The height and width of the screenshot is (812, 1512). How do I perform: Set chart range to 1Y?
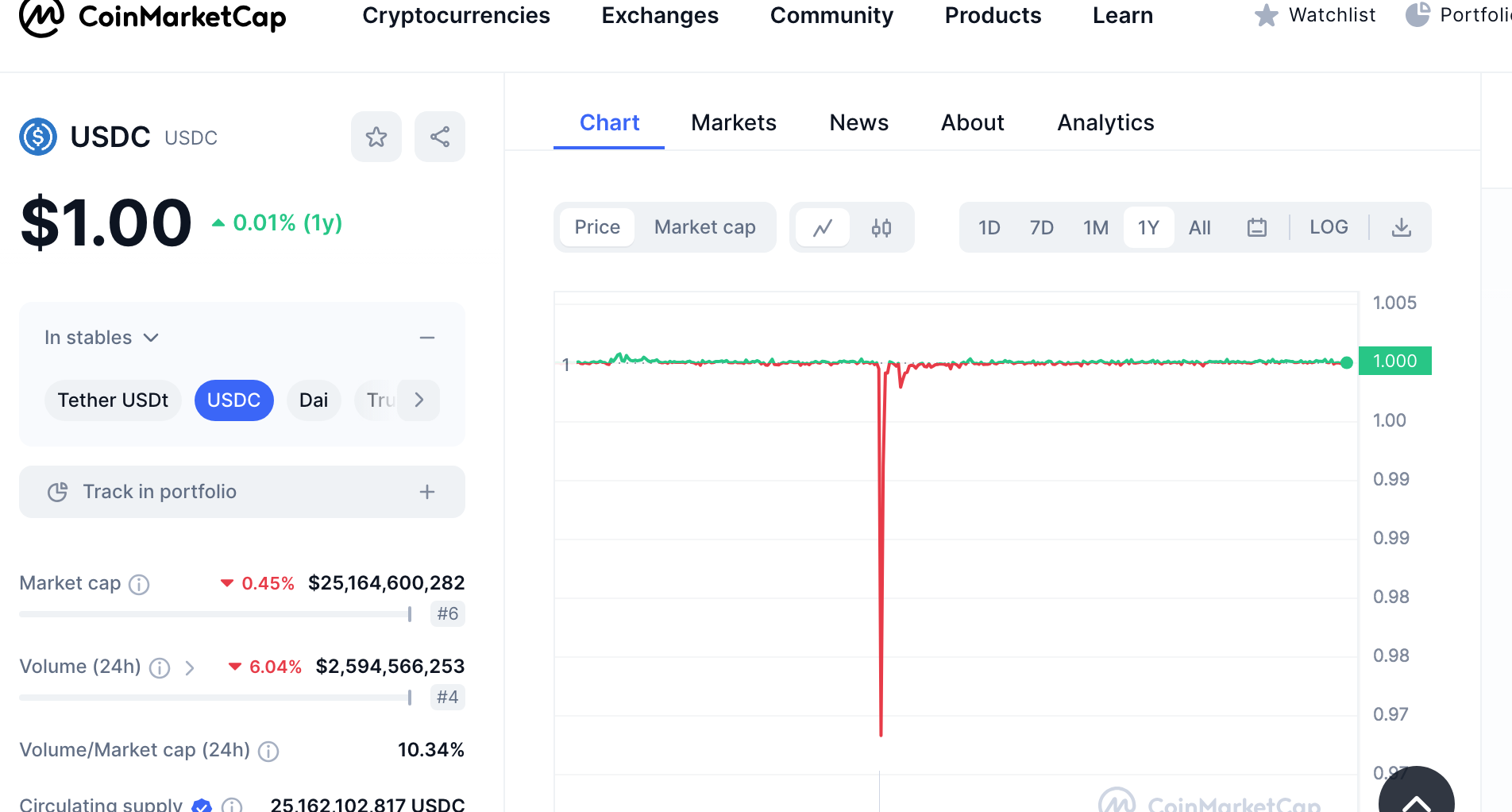click(1148, 227)
